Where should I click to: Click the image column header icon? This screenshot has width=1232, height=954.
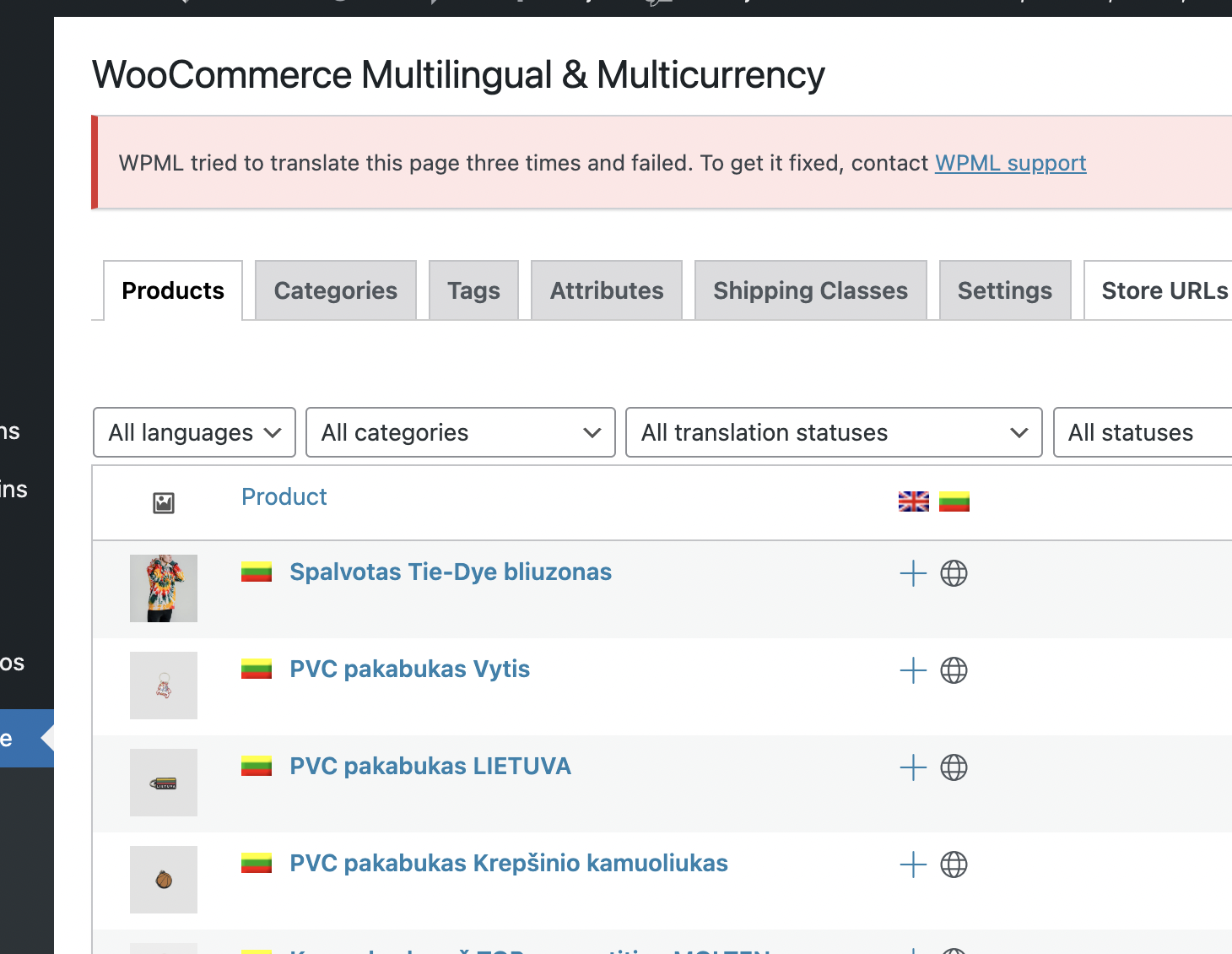(x=164, y=503)
